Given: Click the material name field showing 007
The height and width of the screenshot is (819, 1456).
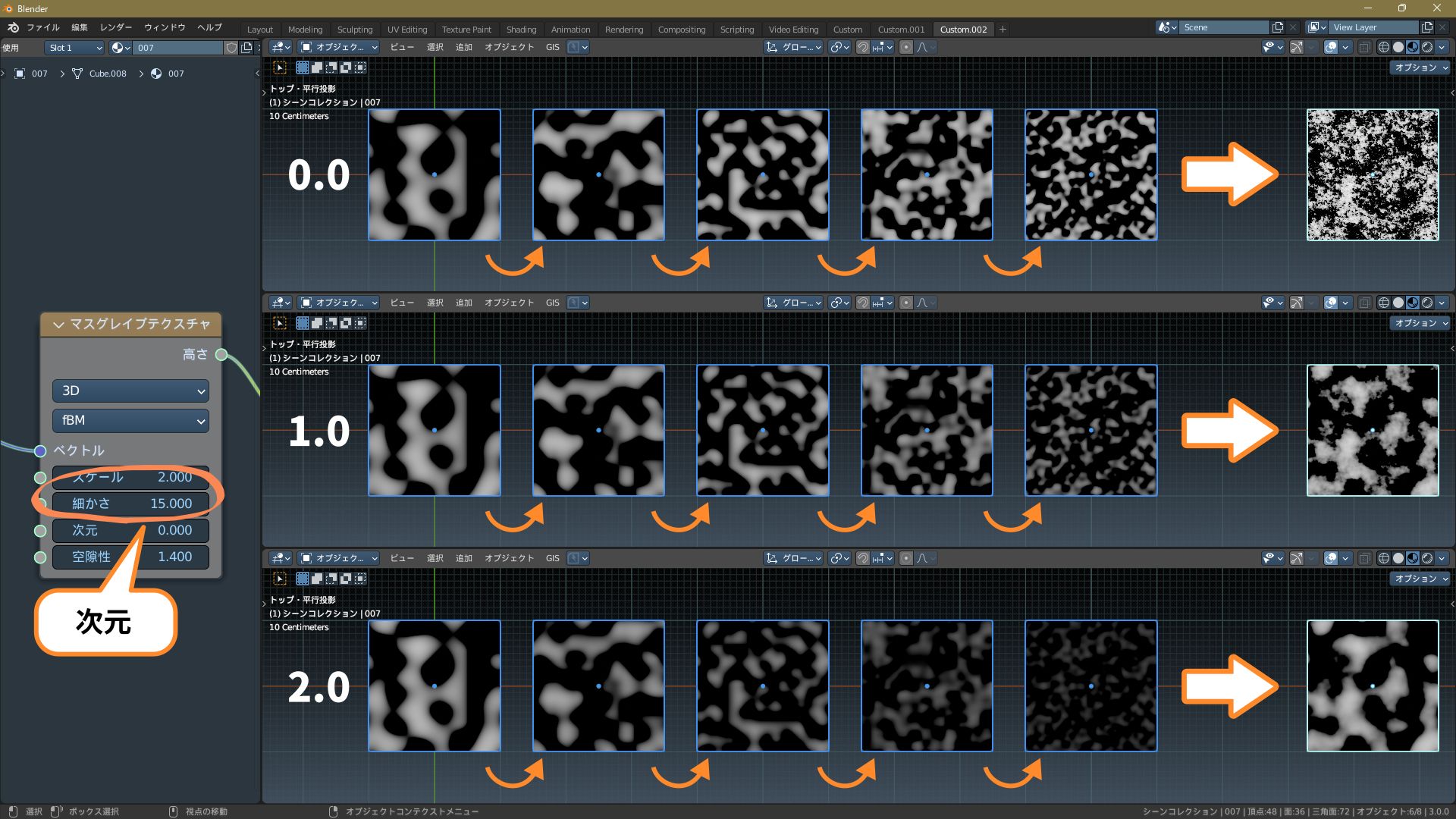Looking at the screenshot, I should coord(177,48).
